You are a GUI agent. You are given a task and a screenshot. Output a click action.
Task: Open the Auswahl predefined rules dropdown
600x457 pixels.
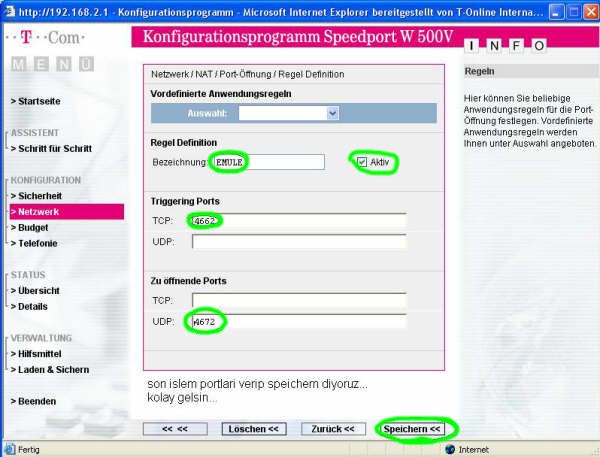(x=289, y=113)
